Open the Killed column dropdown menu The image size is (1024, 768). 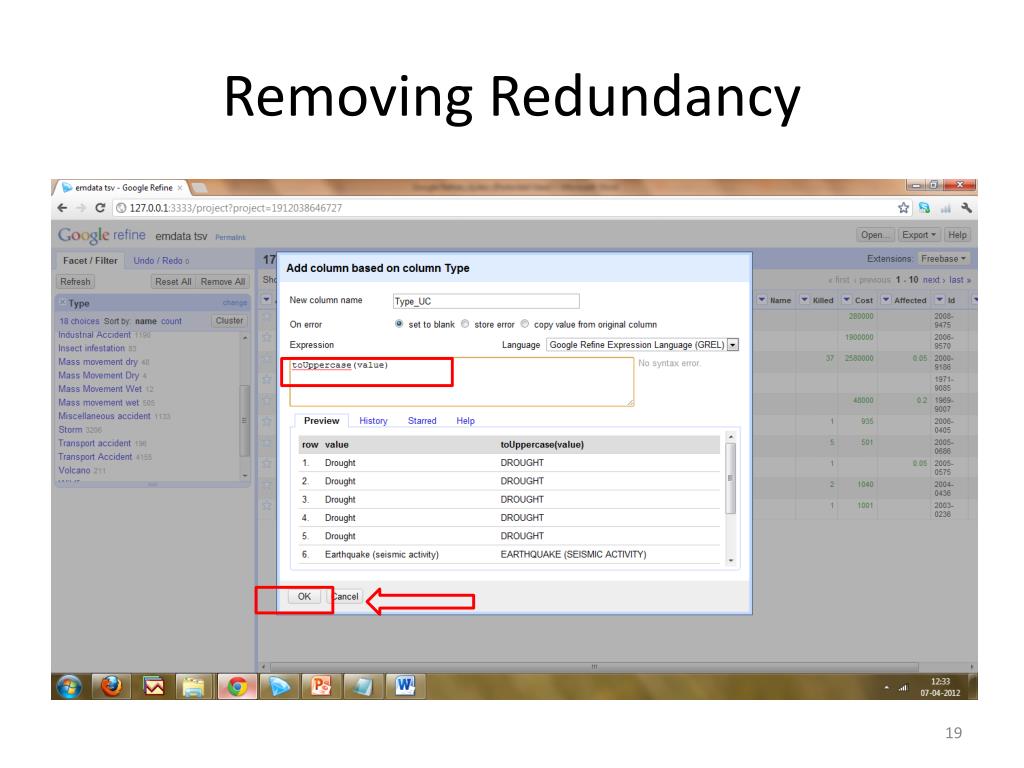(x=805, y=300)
